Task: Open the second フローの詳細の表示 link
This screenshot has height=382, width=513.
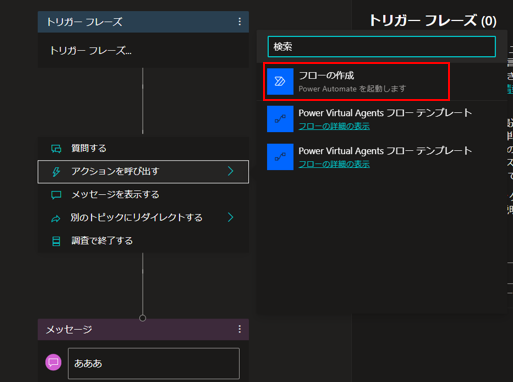Action: coord(334,164)
